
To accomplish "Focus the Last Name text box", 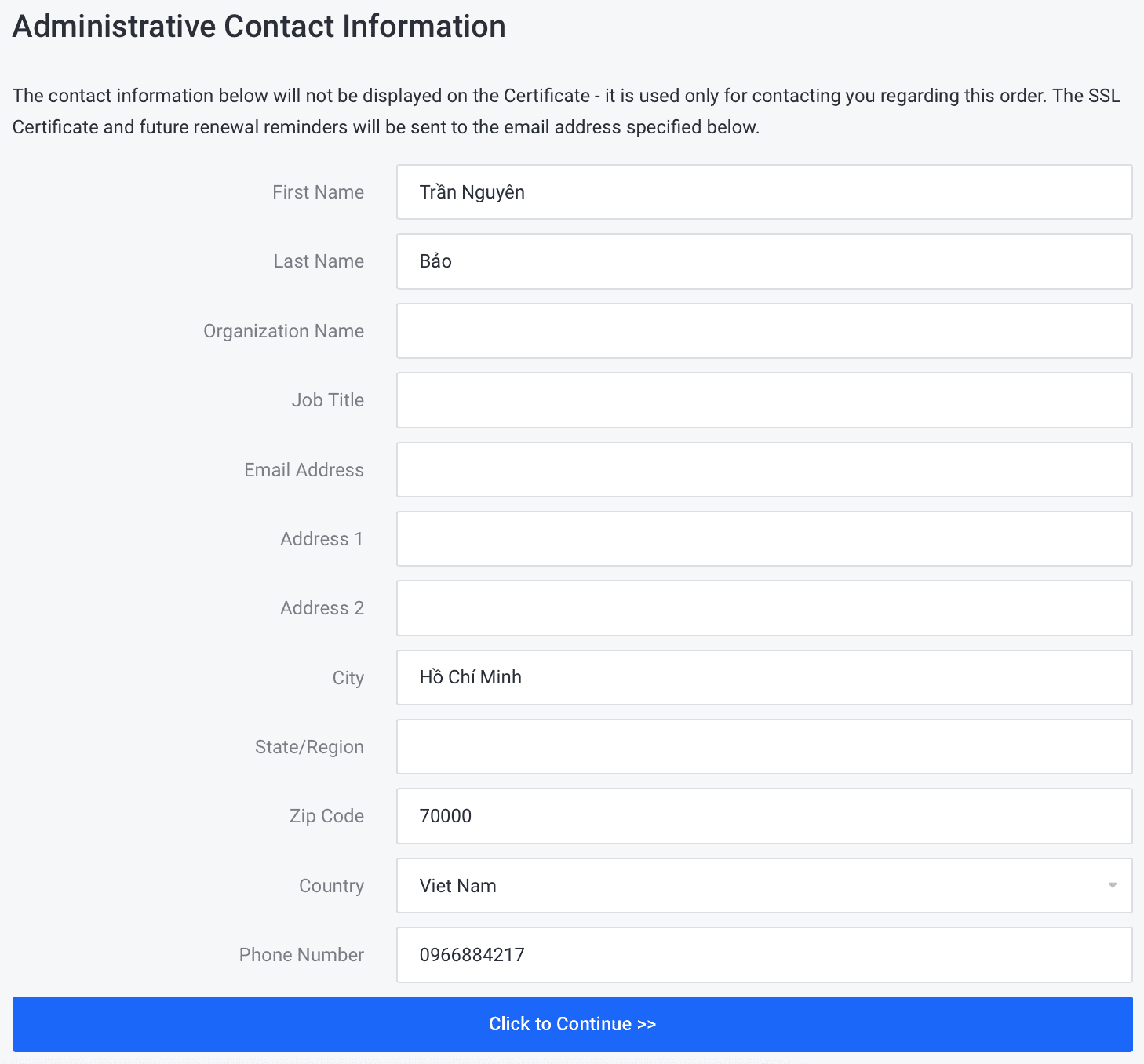I will tap(763, 261).
